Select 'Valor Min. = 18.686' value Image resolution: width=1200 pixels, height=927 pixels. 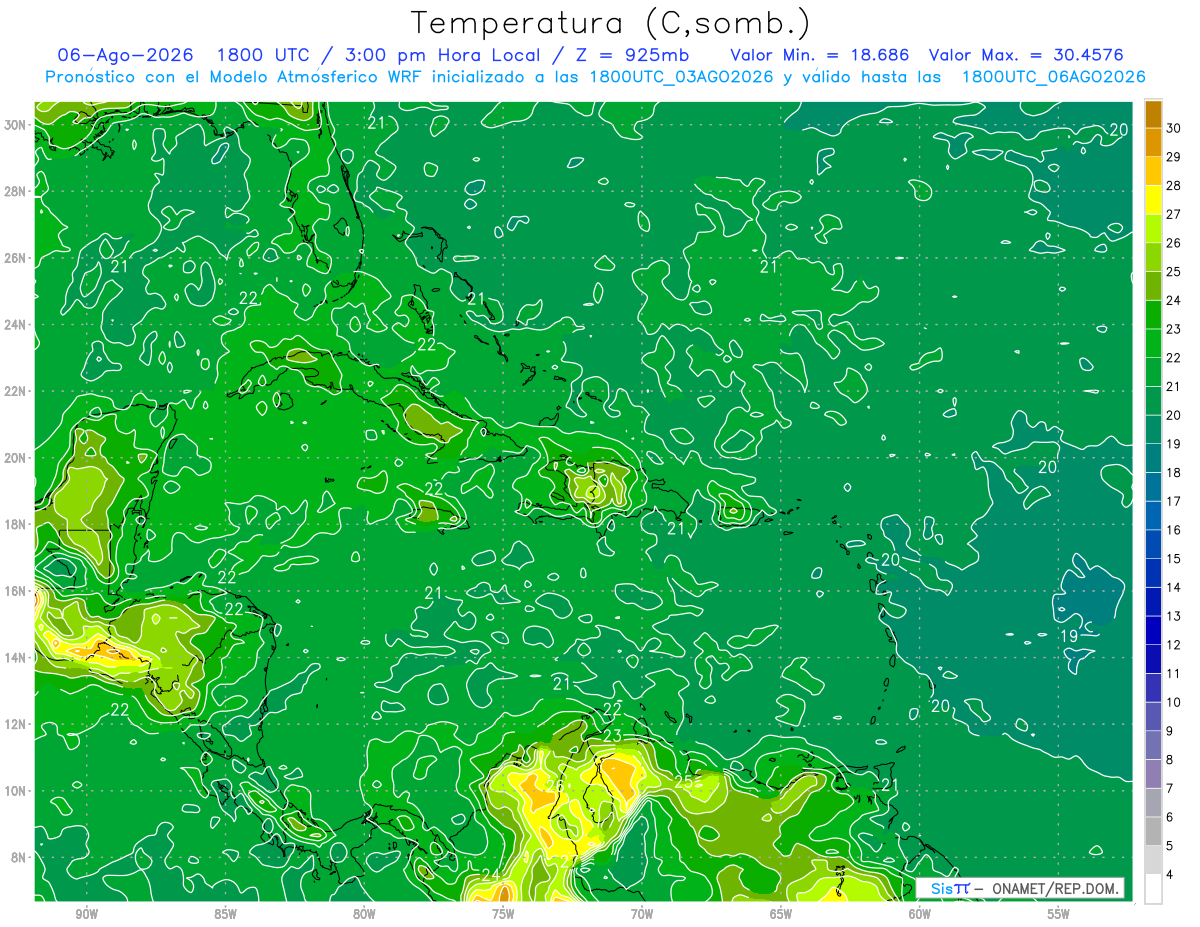(820, 55)
